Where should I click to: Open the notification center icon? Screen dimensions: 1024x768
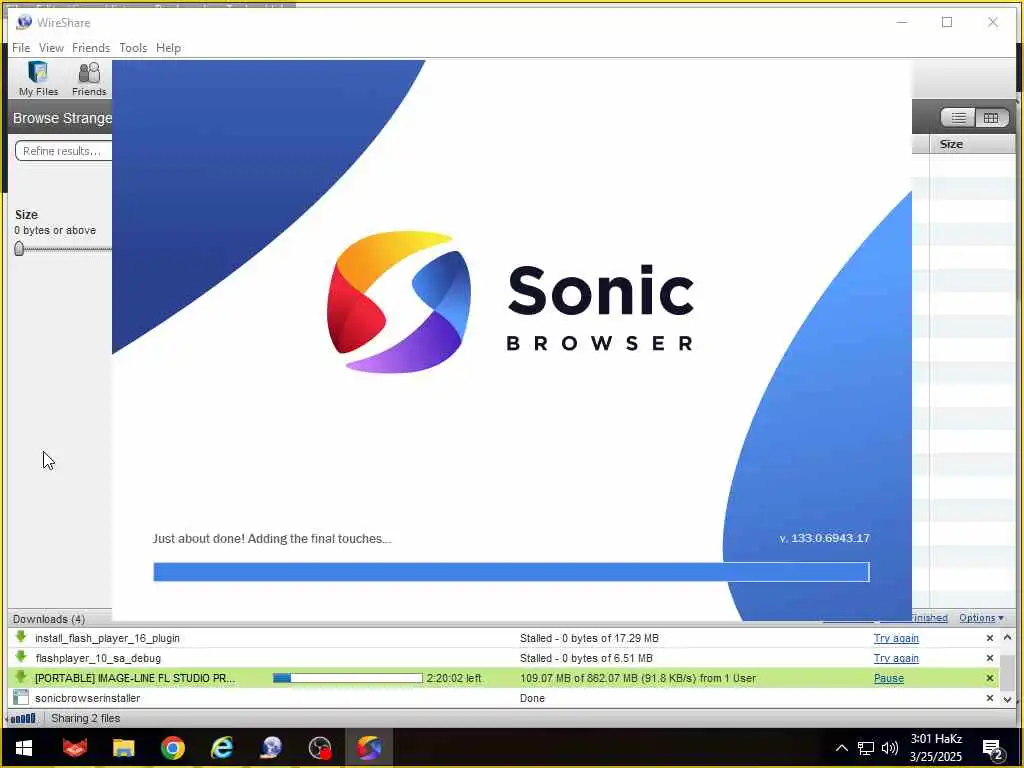[x=993, y=748]
